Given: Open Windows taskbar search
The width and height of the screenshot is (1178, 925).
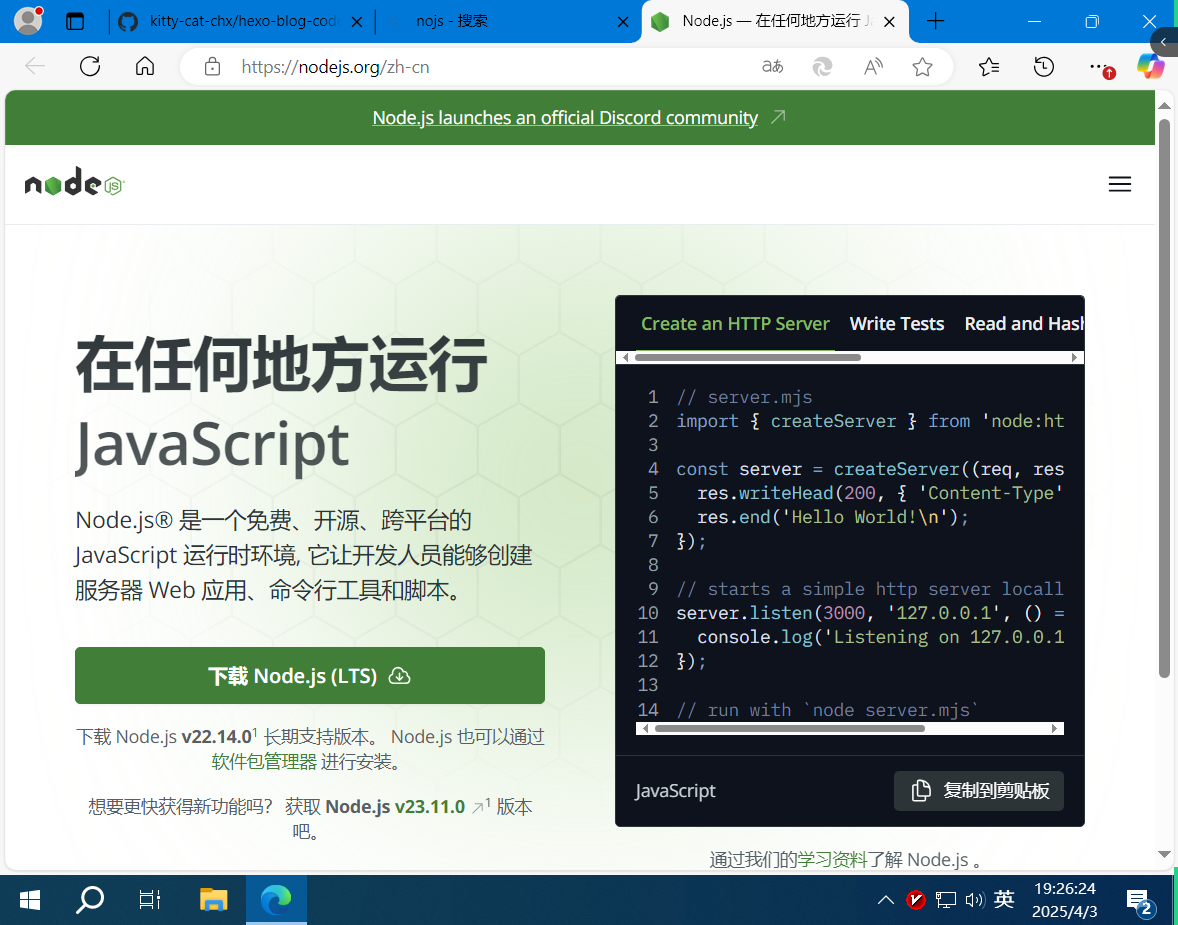Looking at the screenshot, I should 90,899.
